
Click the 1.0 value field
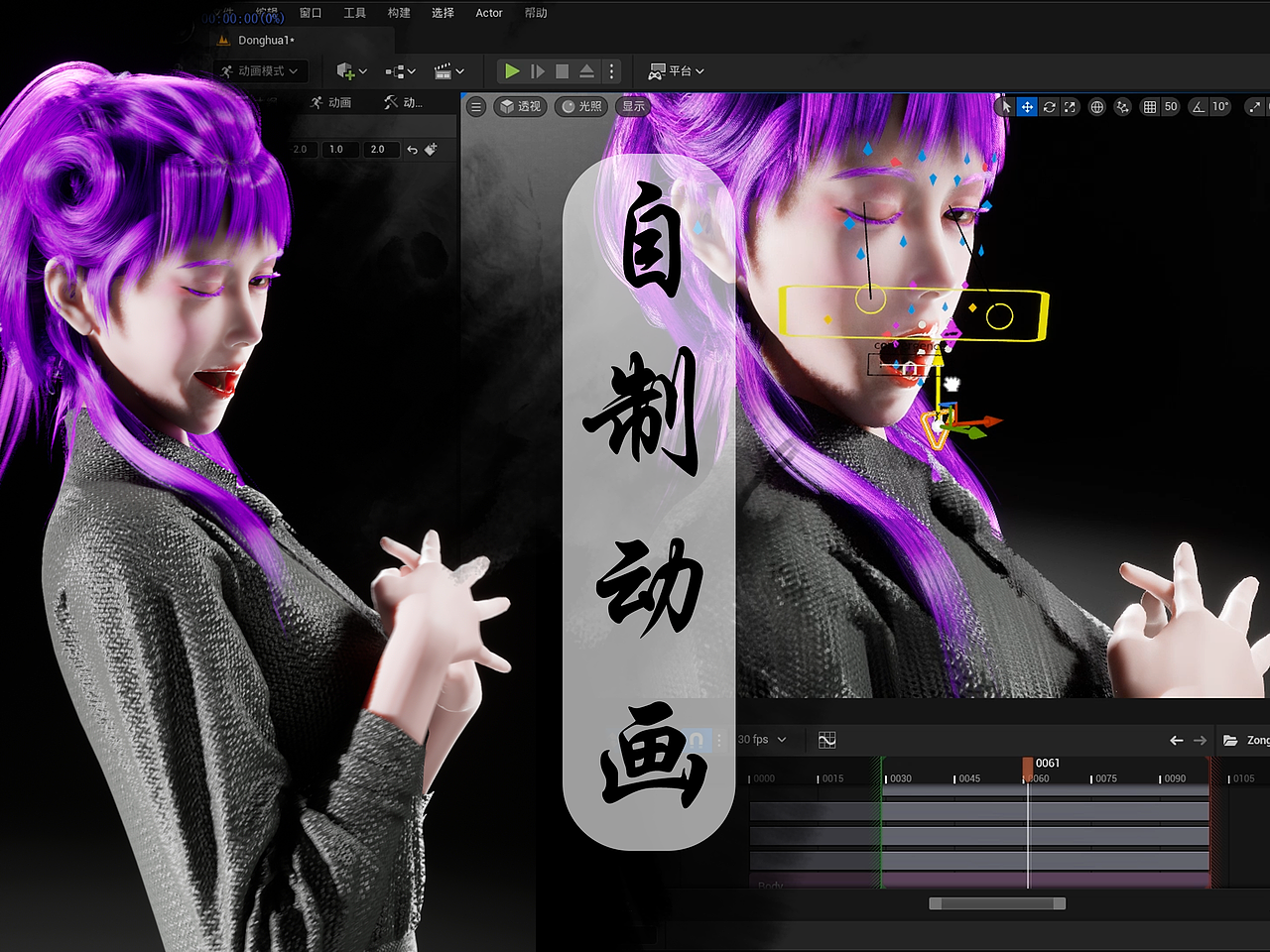(339, 150)
